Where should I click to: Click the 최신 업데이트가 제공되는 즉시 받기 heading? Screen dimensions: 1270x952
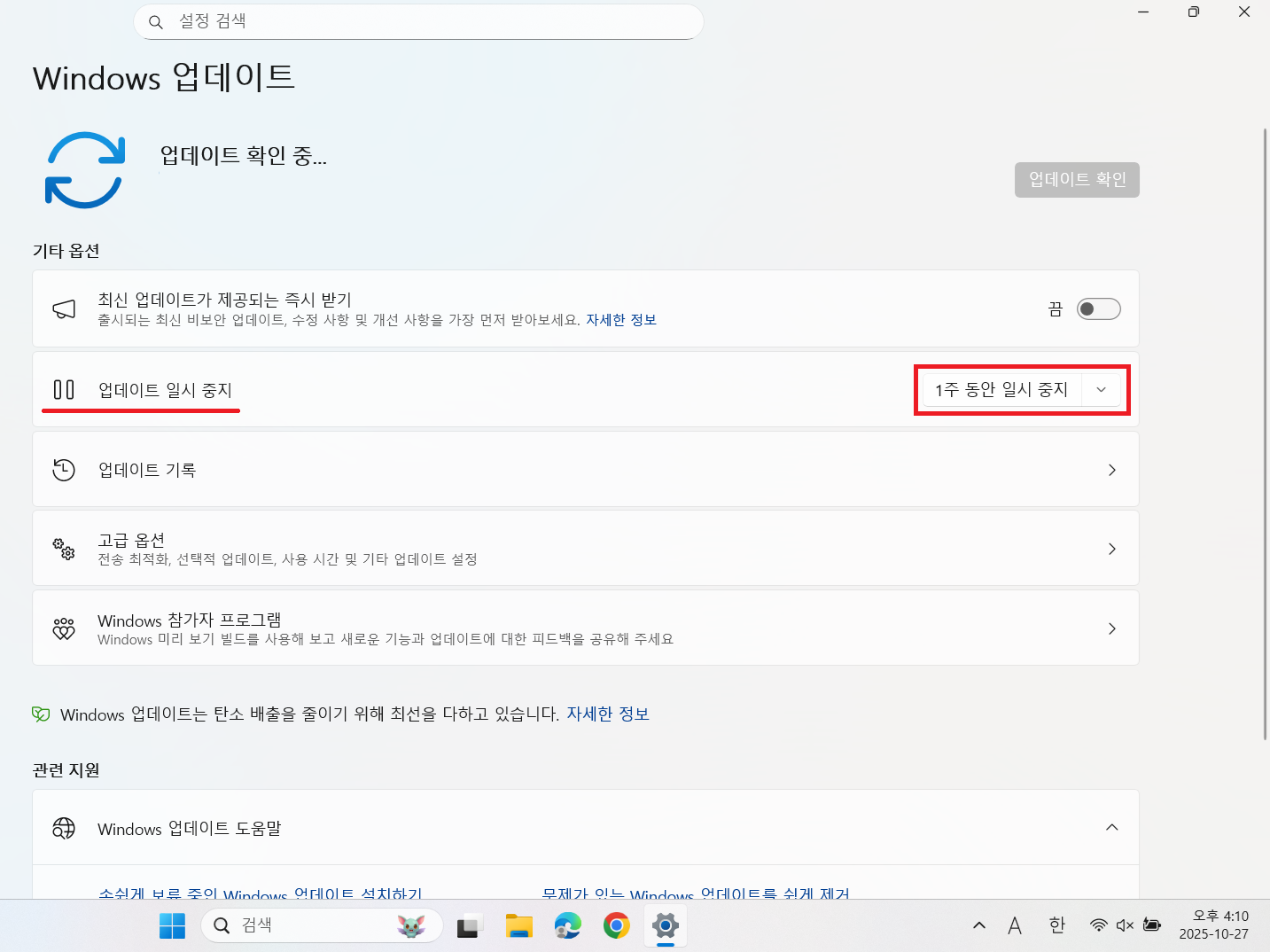225,300
